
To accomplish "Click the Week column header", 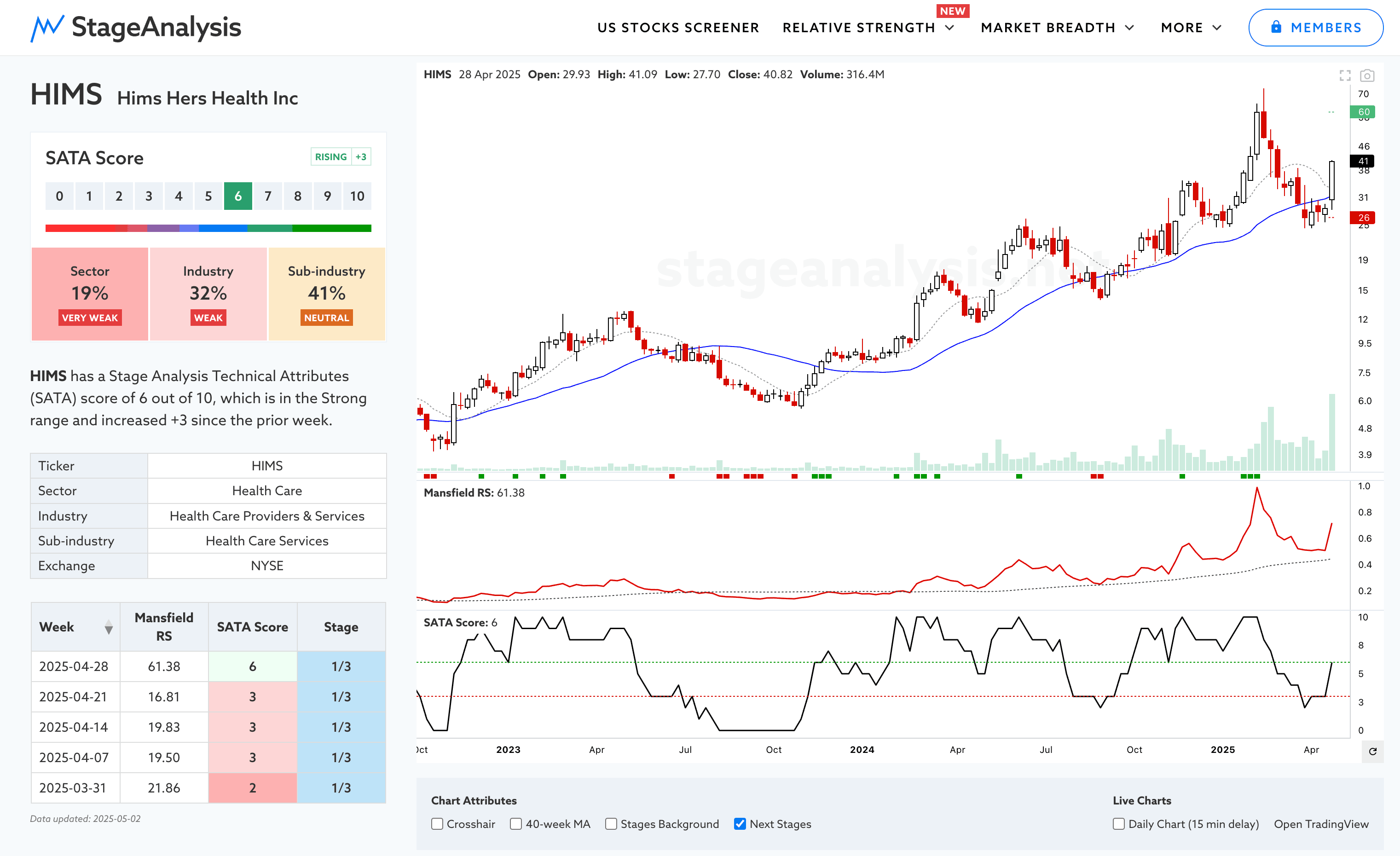I will tap(75, 627).
